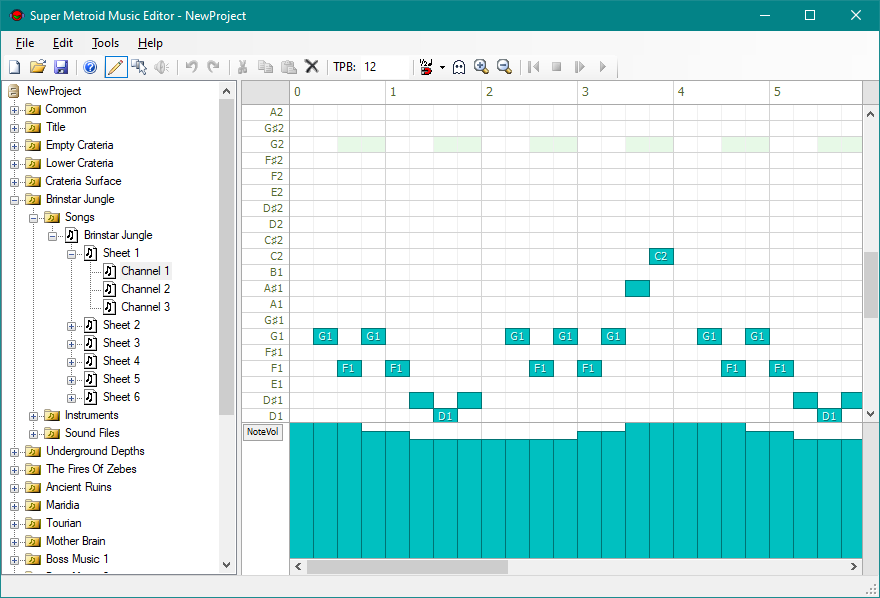Click the Copy icon in toolbar
This screenshot has height=598, width=880.
pyautogui.click(x=265, y=67)
